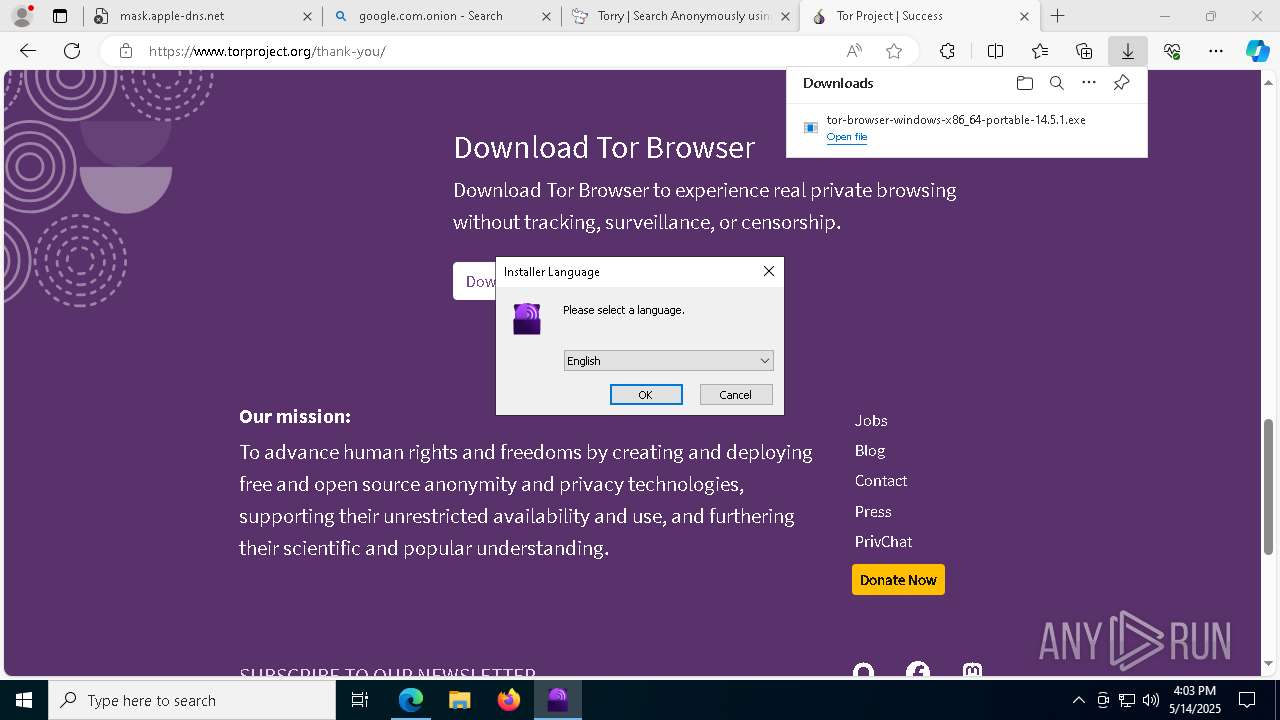Open Firefox from taskbar

508,700
